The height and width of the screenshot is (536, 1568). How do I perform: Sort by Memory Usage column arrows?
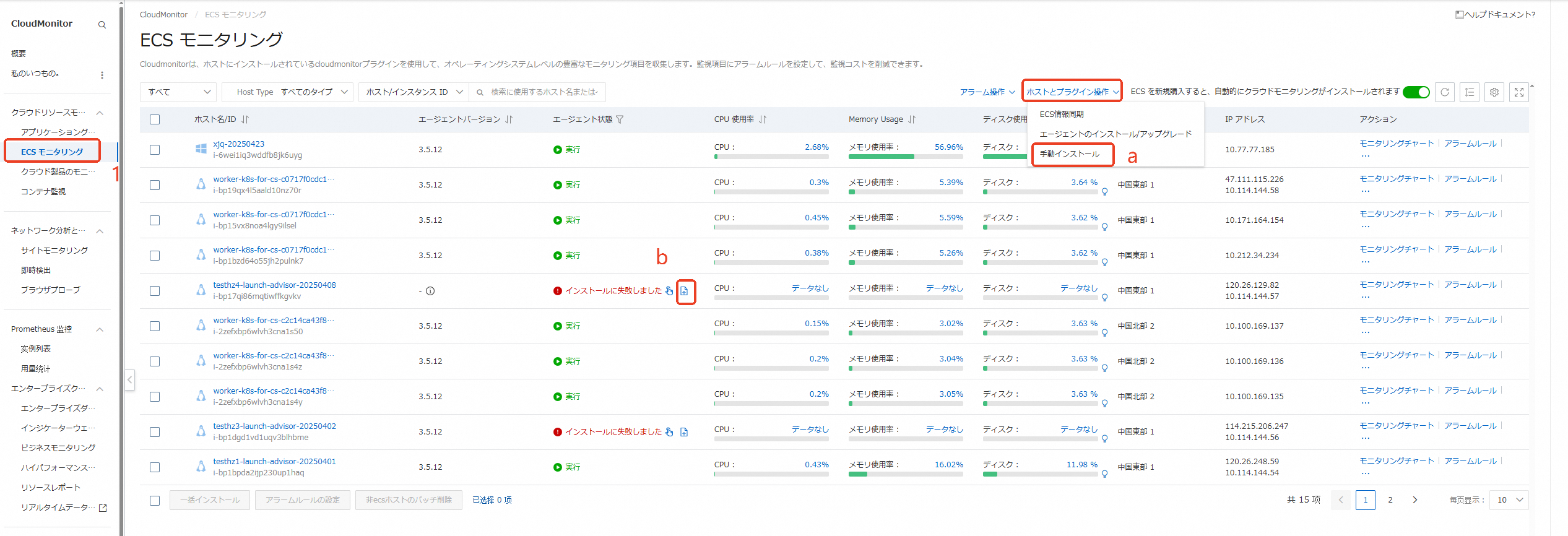[912, 119]
